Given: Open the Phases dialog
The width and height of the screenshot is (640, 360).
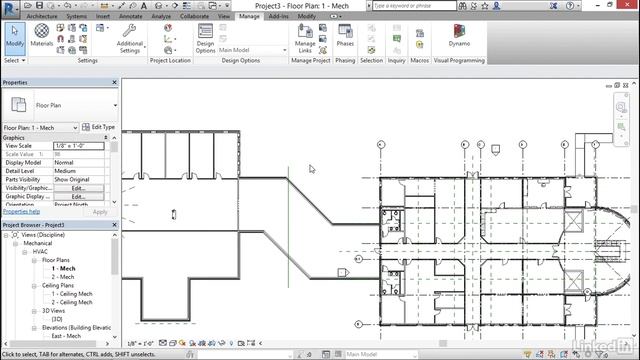Looking at the screenshot, I should tap(345, 35).
